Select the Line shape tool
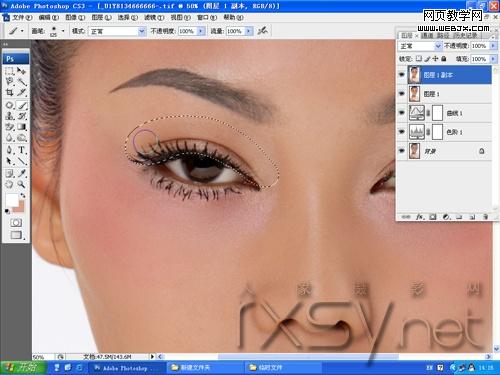This screenshot has height=375, width=500. [21, 161]
